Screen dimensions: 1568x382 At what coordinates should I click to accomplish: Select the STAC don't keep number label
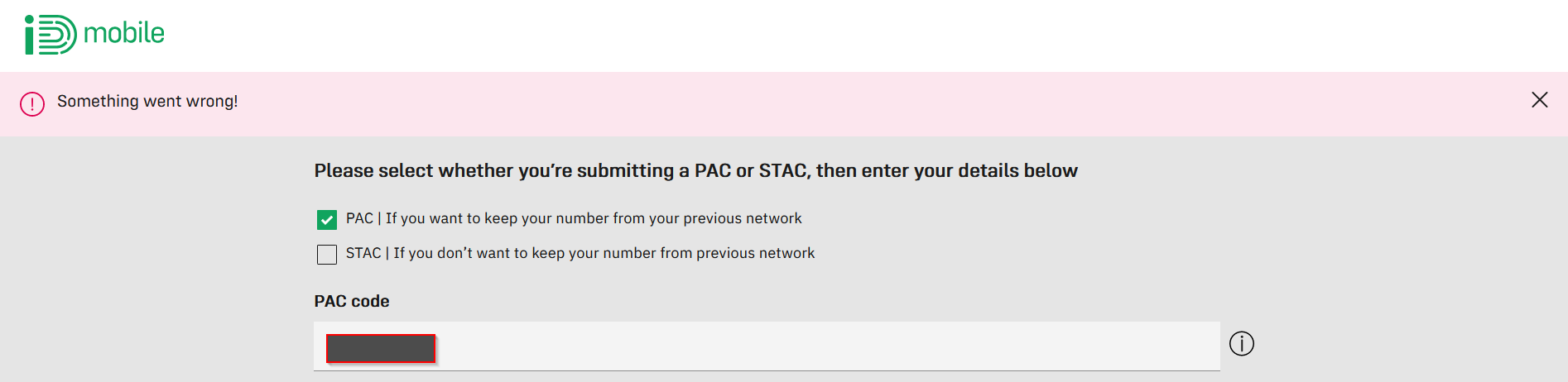tap(580, 253)
